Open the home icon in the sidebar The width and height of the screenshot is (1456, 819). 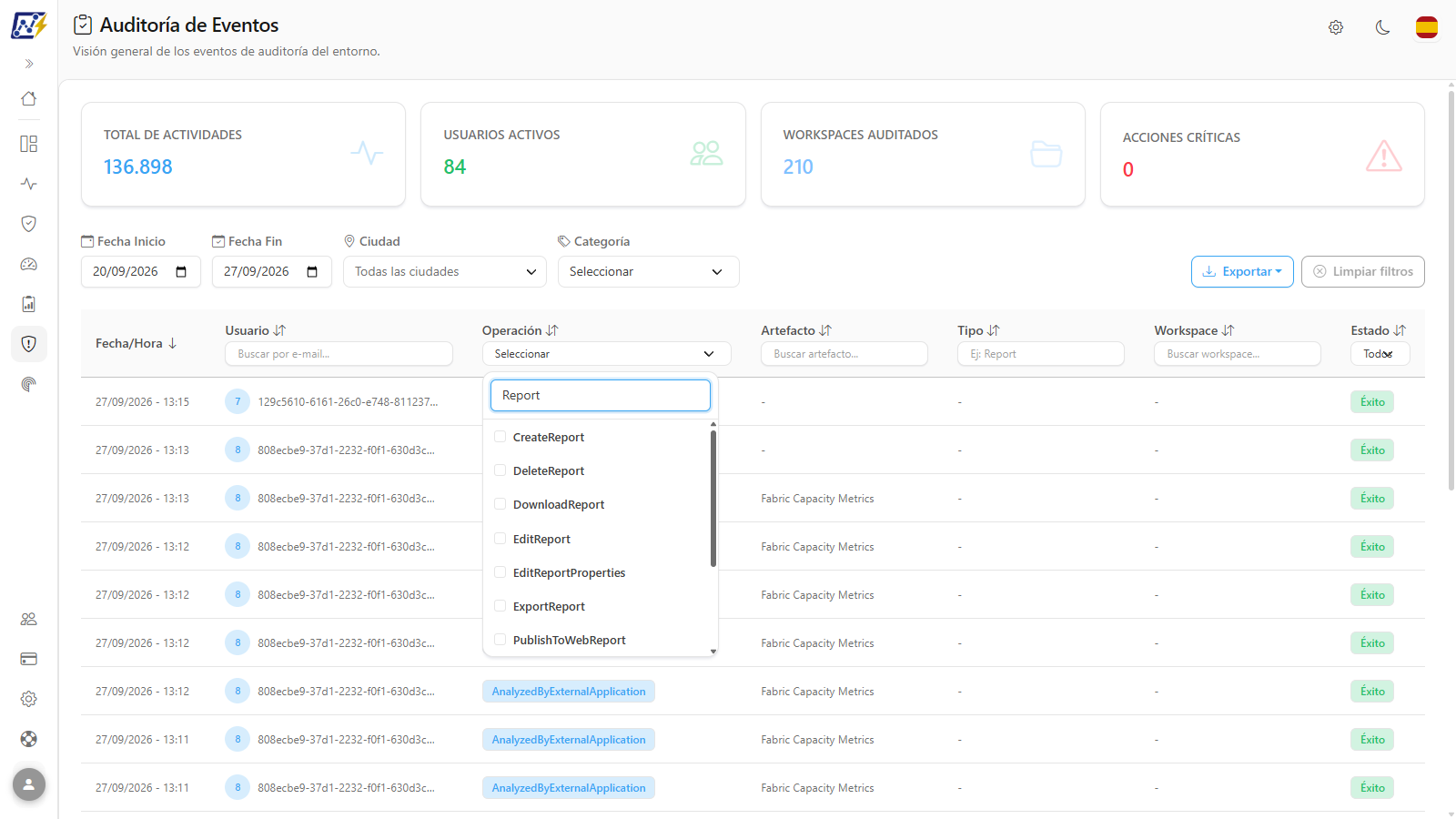tap(29, 98)
